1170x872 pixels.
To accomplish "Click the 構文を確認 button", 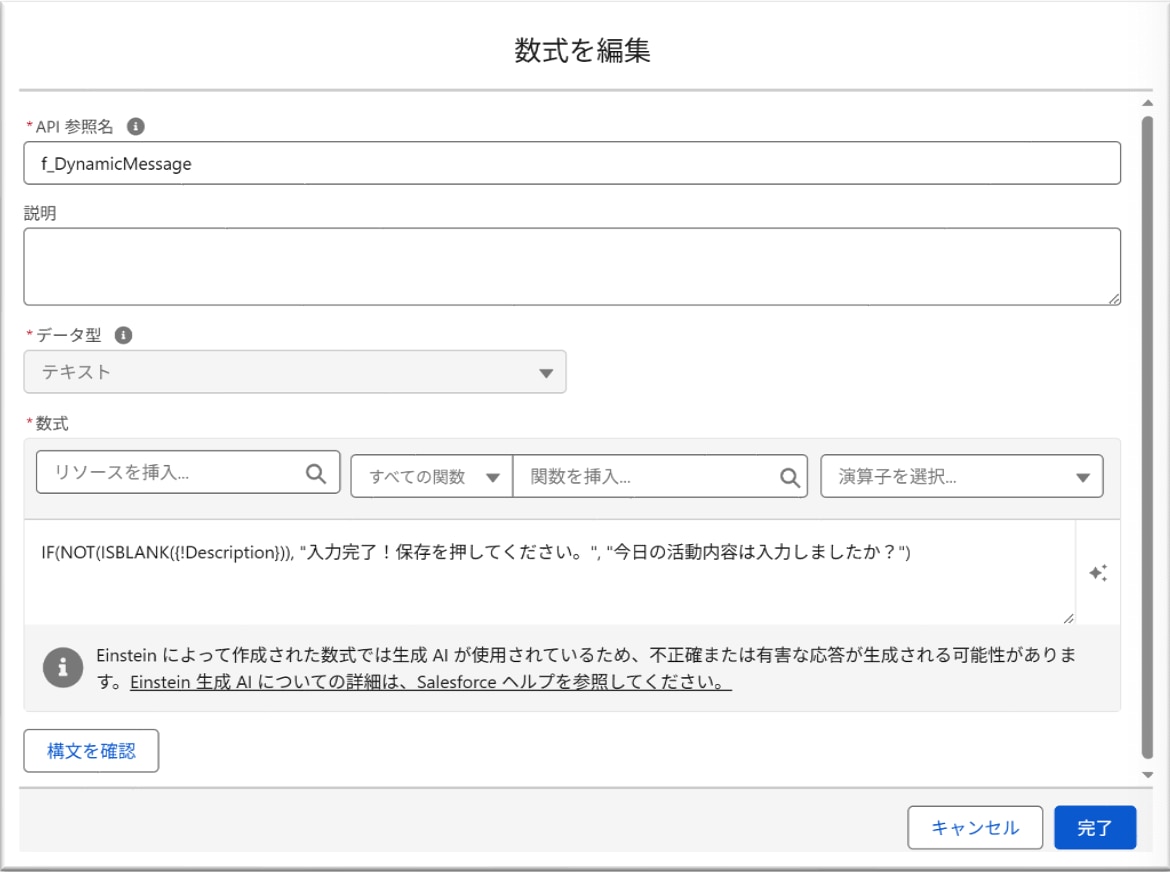I will (x=91, y=750).
